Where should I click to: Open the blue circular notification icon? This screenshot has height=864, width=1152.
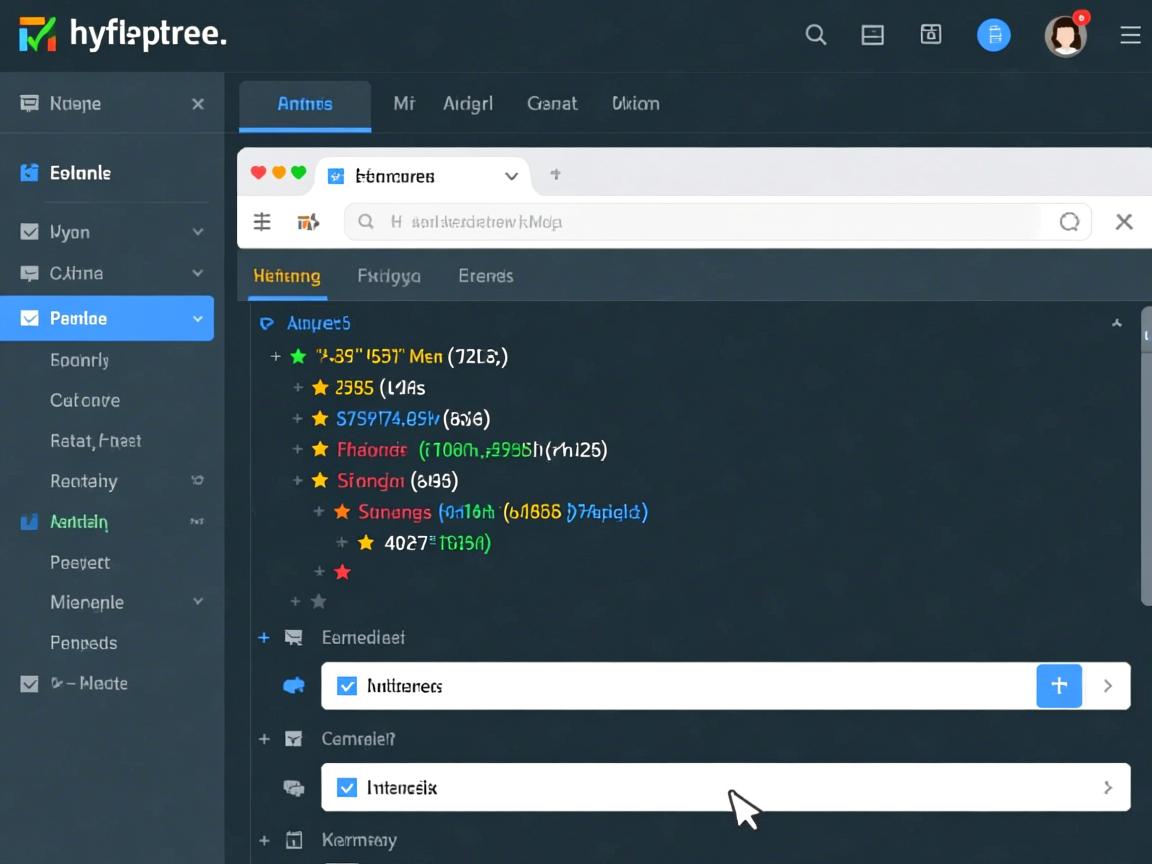point(993,35)
